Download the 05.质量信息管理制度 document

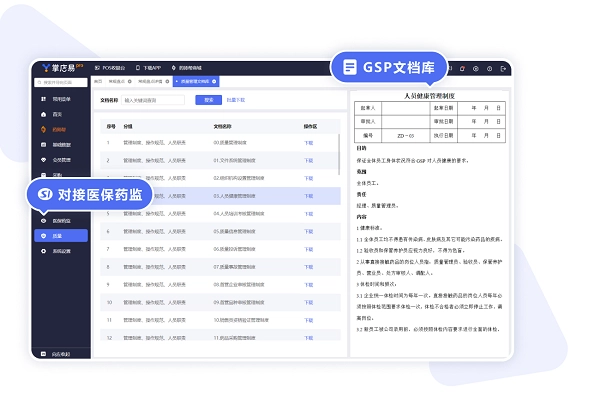point(309,231)
